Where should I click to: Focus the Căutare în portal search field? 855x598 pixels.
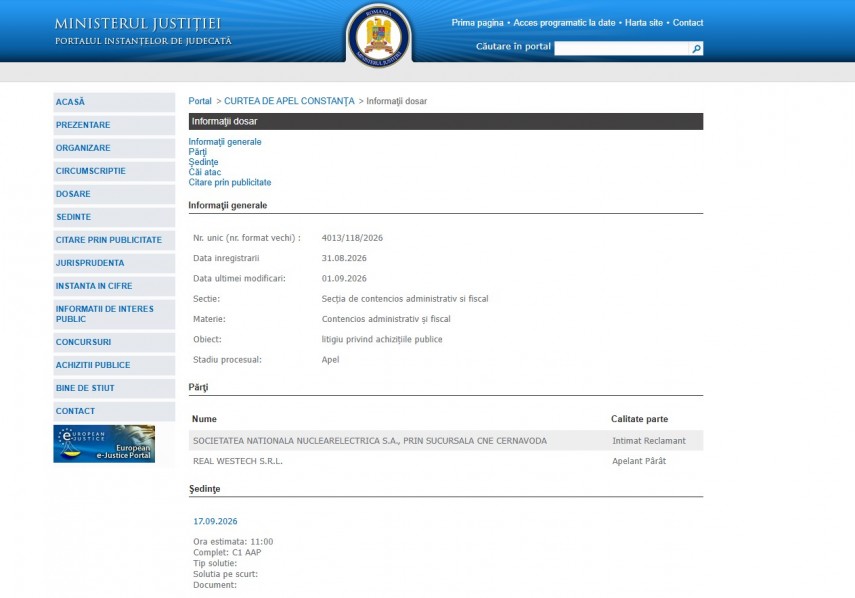[x=622, y=49]
